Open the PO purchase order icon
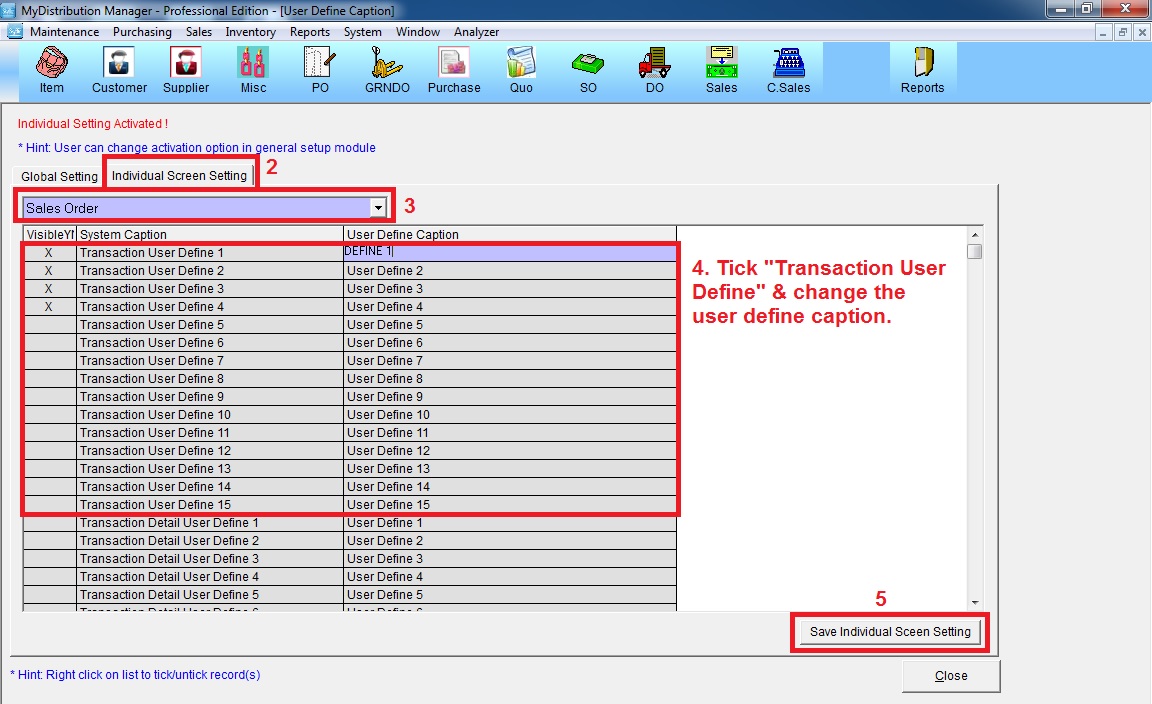 tap(320, 70)
